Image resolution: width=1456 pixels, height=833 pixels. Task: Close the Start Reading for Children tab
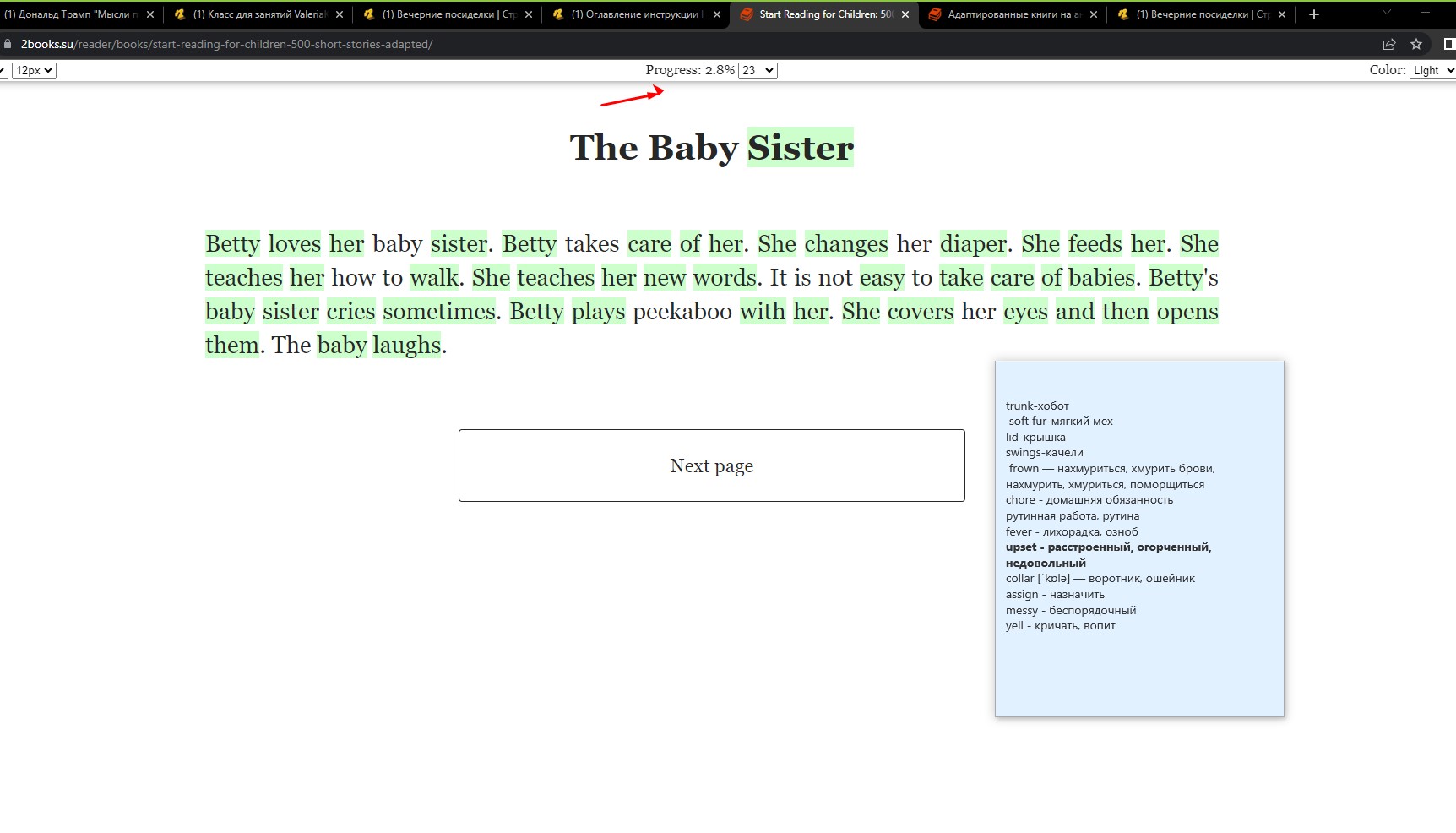coord(905,14)
